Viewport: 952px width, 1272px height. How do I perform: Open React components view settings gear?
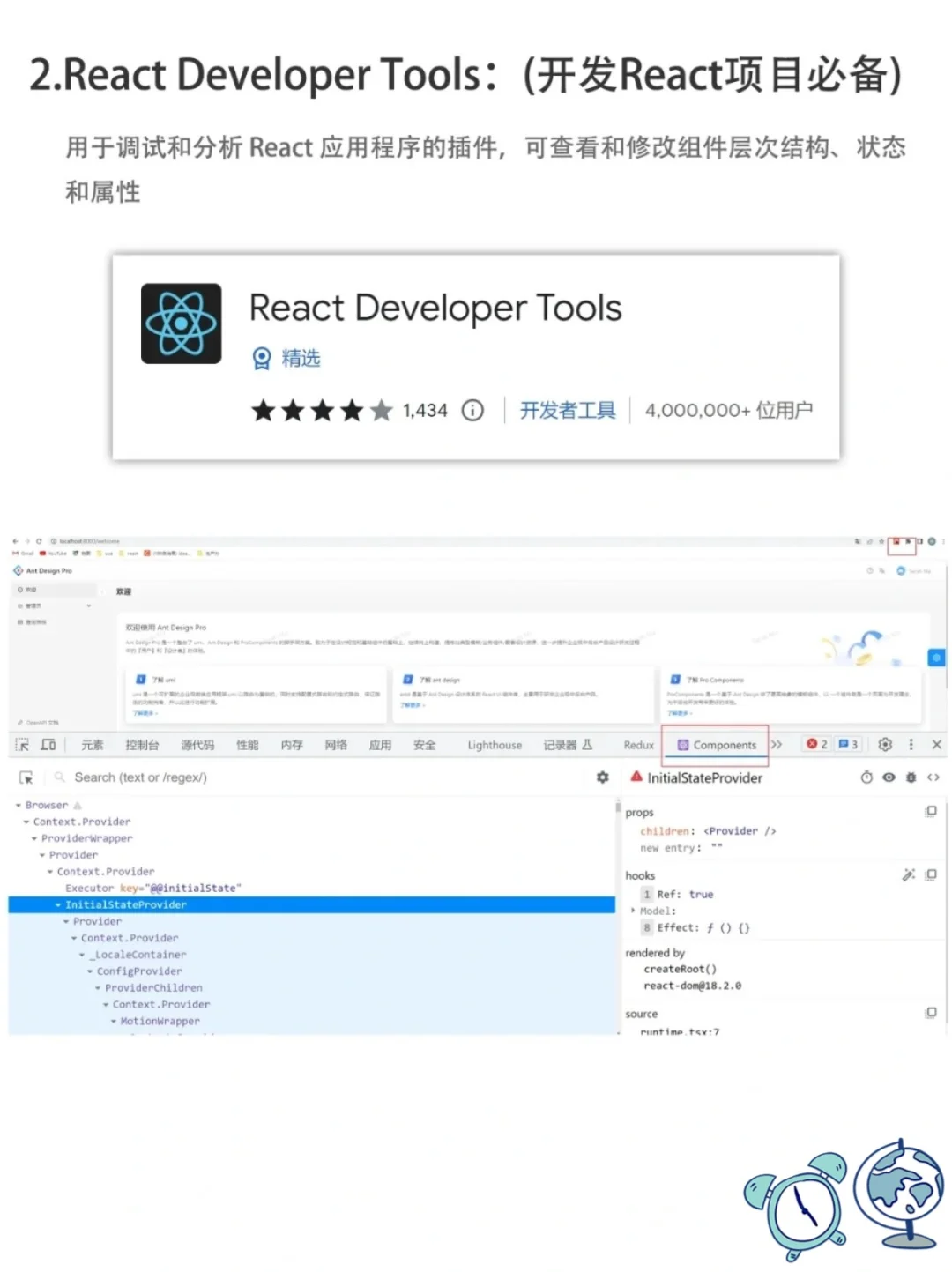point(603,777)
